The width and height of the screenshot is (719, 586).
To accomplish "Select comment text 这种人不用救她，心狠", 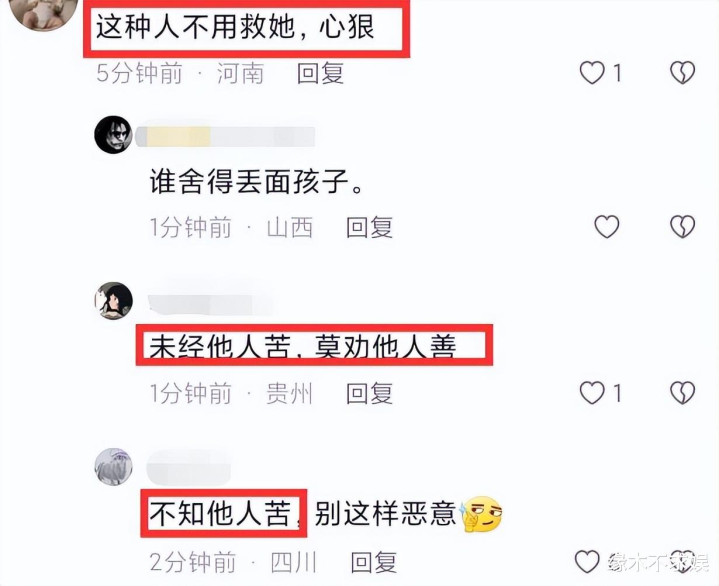I will click(x=235, y=27).
